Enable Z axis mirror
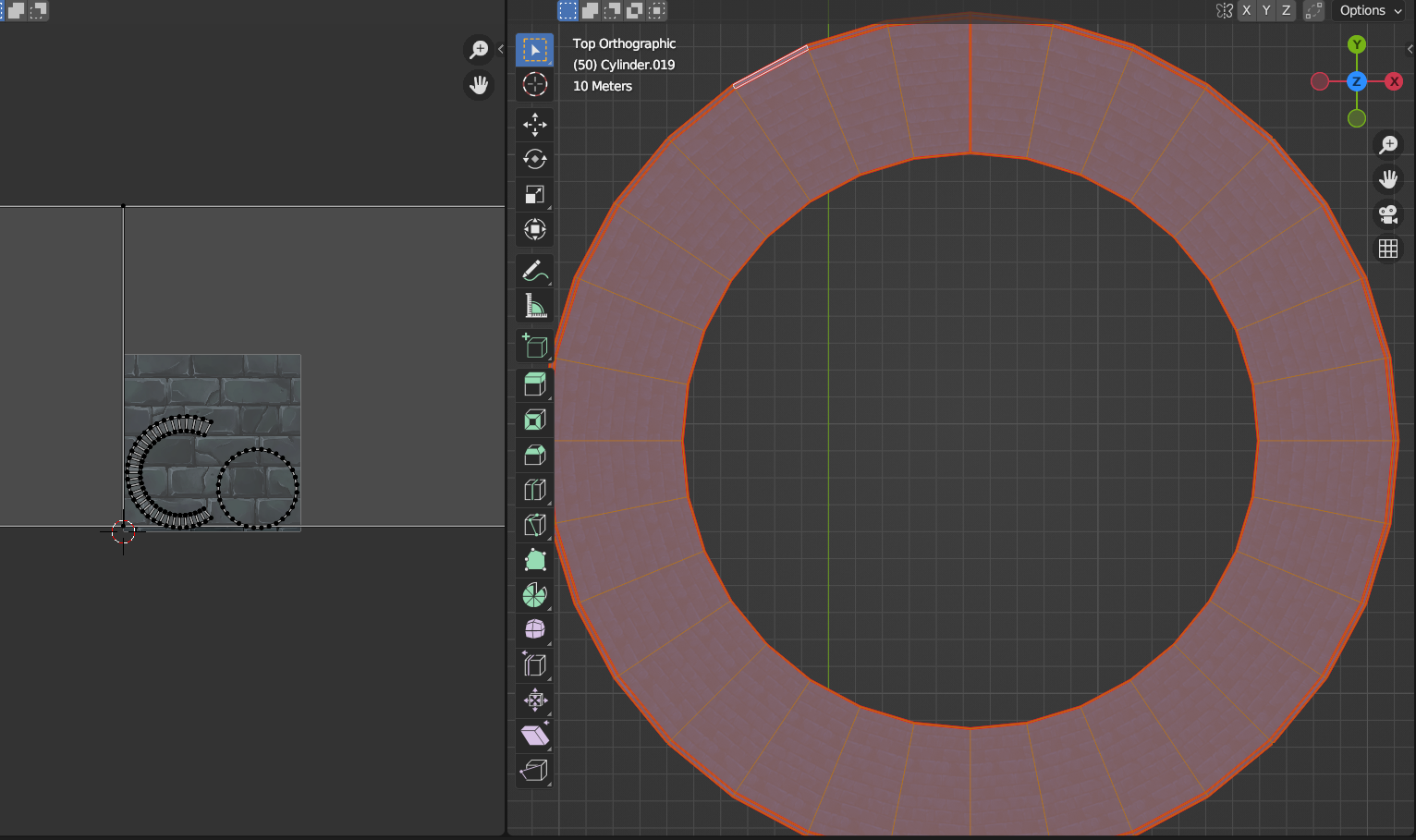The height and width of the screenshot is (840, 1416). pyautogui.click(x=1286, y=10)
